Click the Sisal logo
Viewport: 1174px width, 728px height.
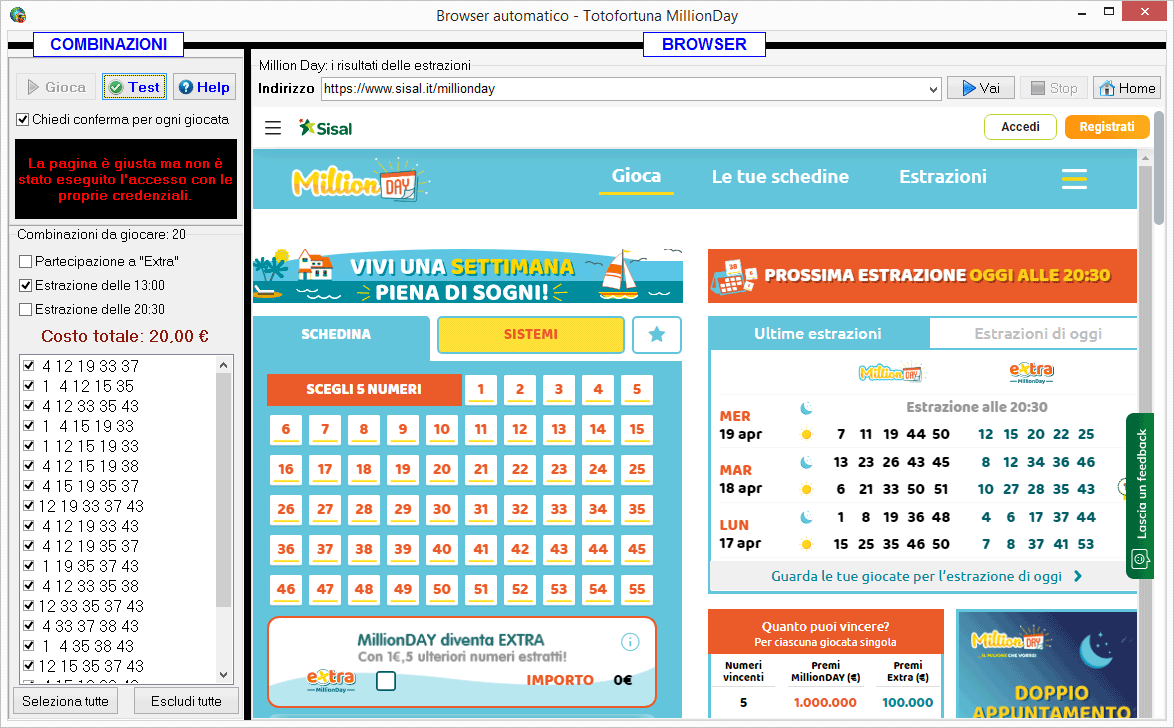(x=325, y=127)
